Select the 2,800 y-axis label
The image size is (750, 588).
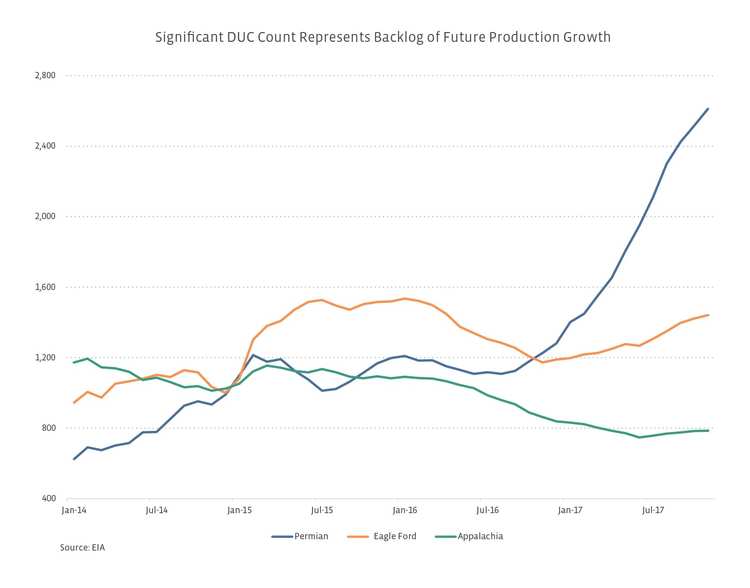(x=44, y=76)
